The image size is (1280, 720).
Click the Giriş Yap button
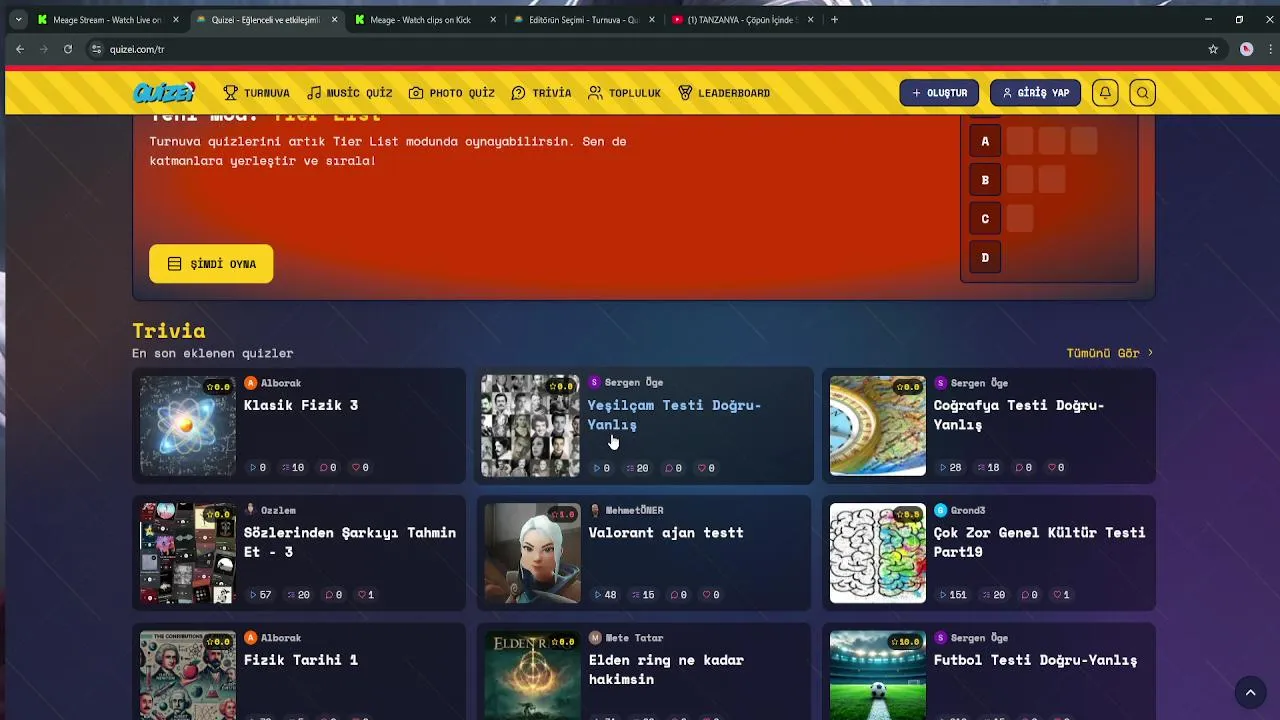click(1035, 93)
